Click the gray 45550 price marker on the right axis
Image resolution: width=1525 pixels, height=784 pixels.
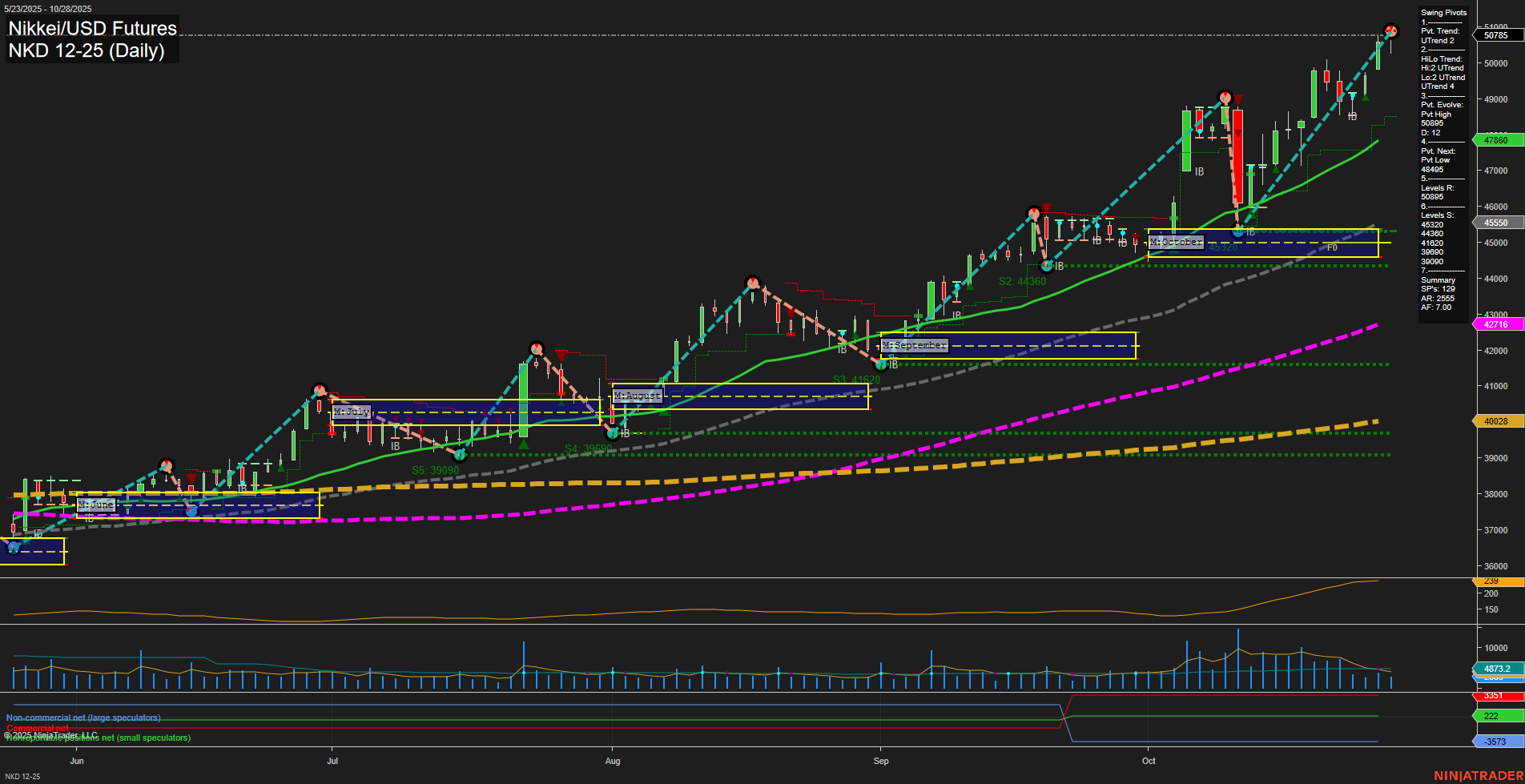1495,223
